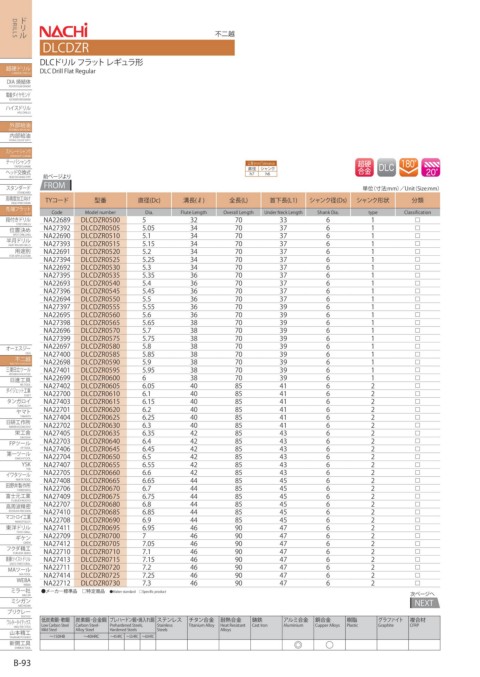Tick the classification checkbox for NA27402
The image size is (480, 677).
417,386
